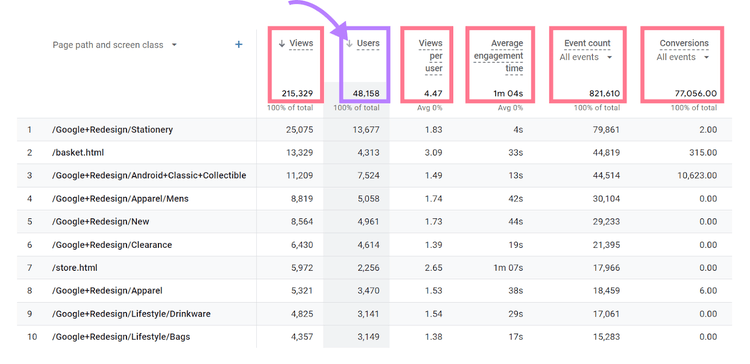The height and width of the screenshot is (364, 750).
Task: Select the /store.html page path
Action: point(75,267)
